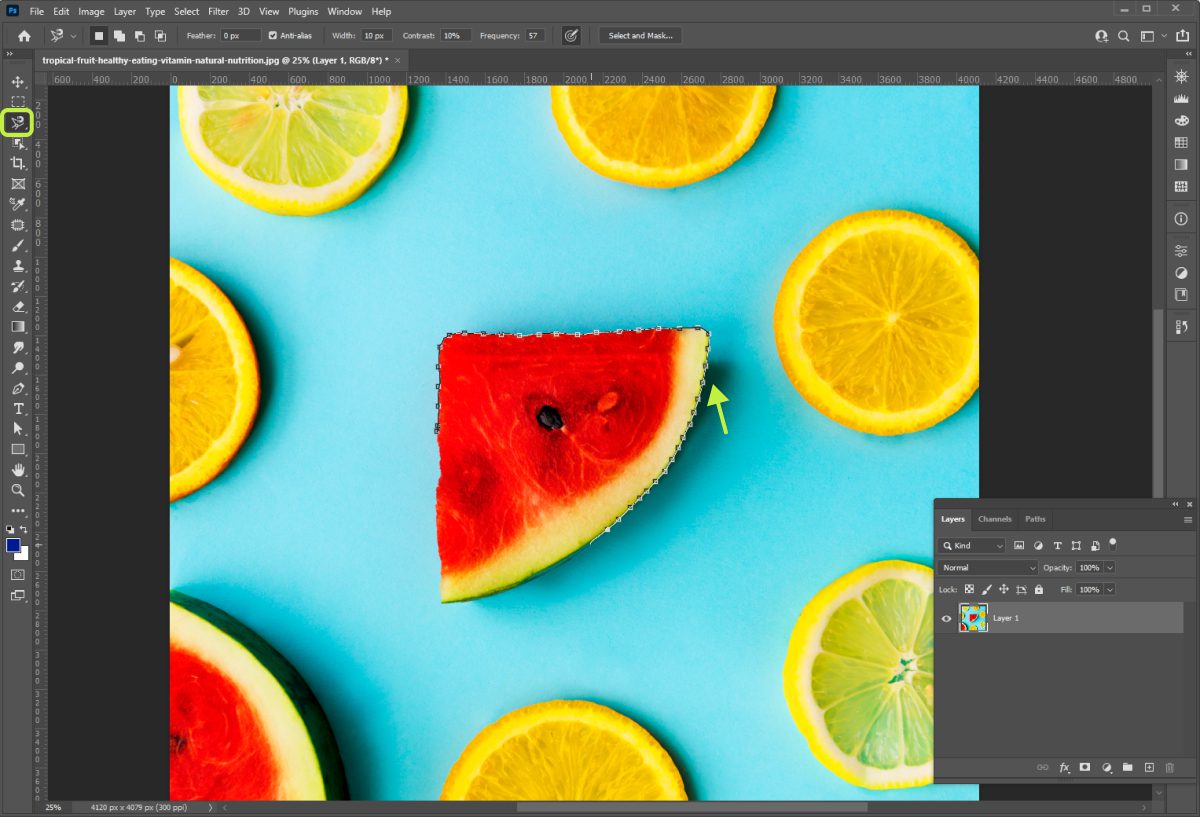The image size is (1200, 817).
Task: Click the background color swatch
Action: click(x=23, y=553)
